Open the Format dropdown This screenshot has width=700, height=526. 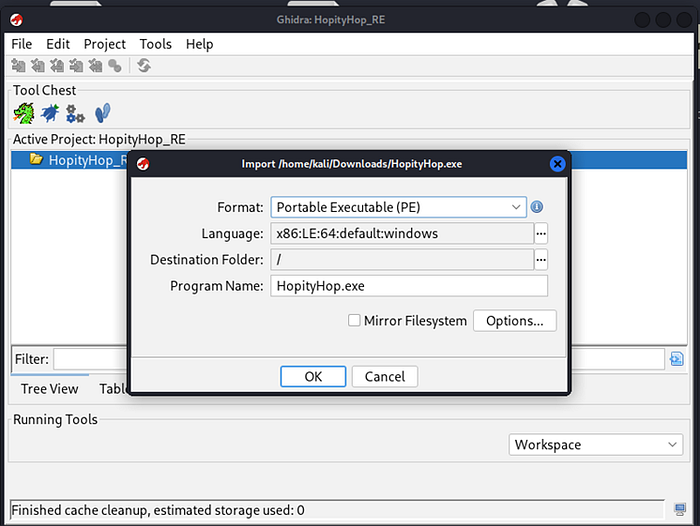pos(398,207)
